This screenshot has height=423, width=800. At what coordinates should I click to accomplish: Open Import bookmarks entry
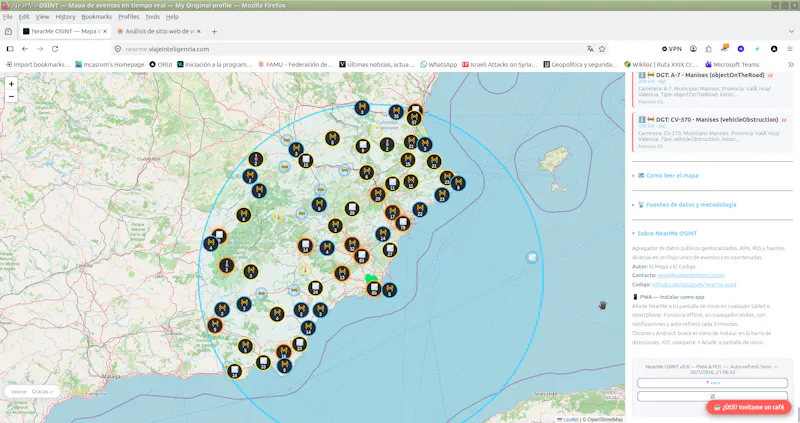click(x=38, y=64)
